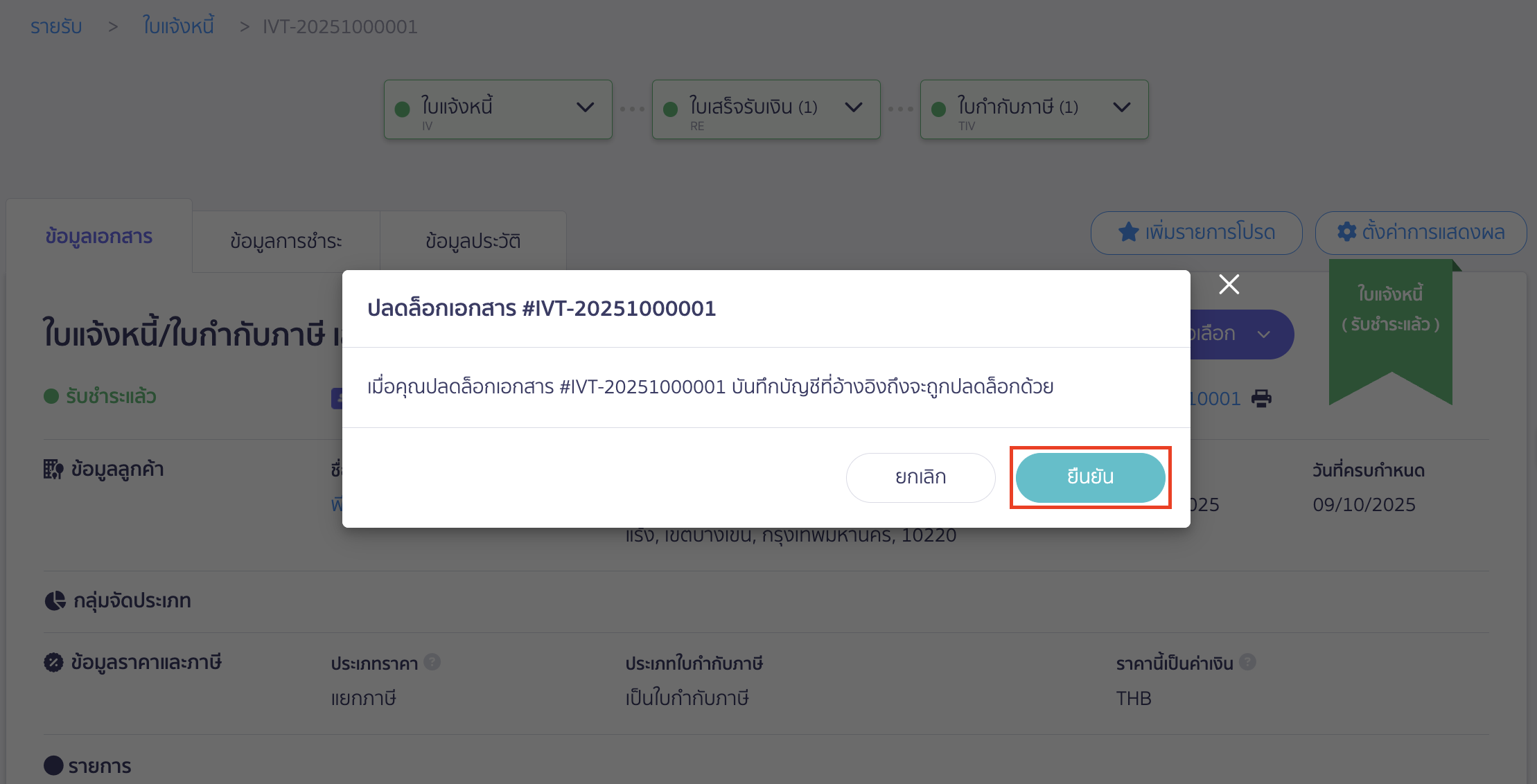The image size is (1537, 784).
Task: Click the gear icon on ตั้งค่าการแสดงผล
Action: 1346,233
